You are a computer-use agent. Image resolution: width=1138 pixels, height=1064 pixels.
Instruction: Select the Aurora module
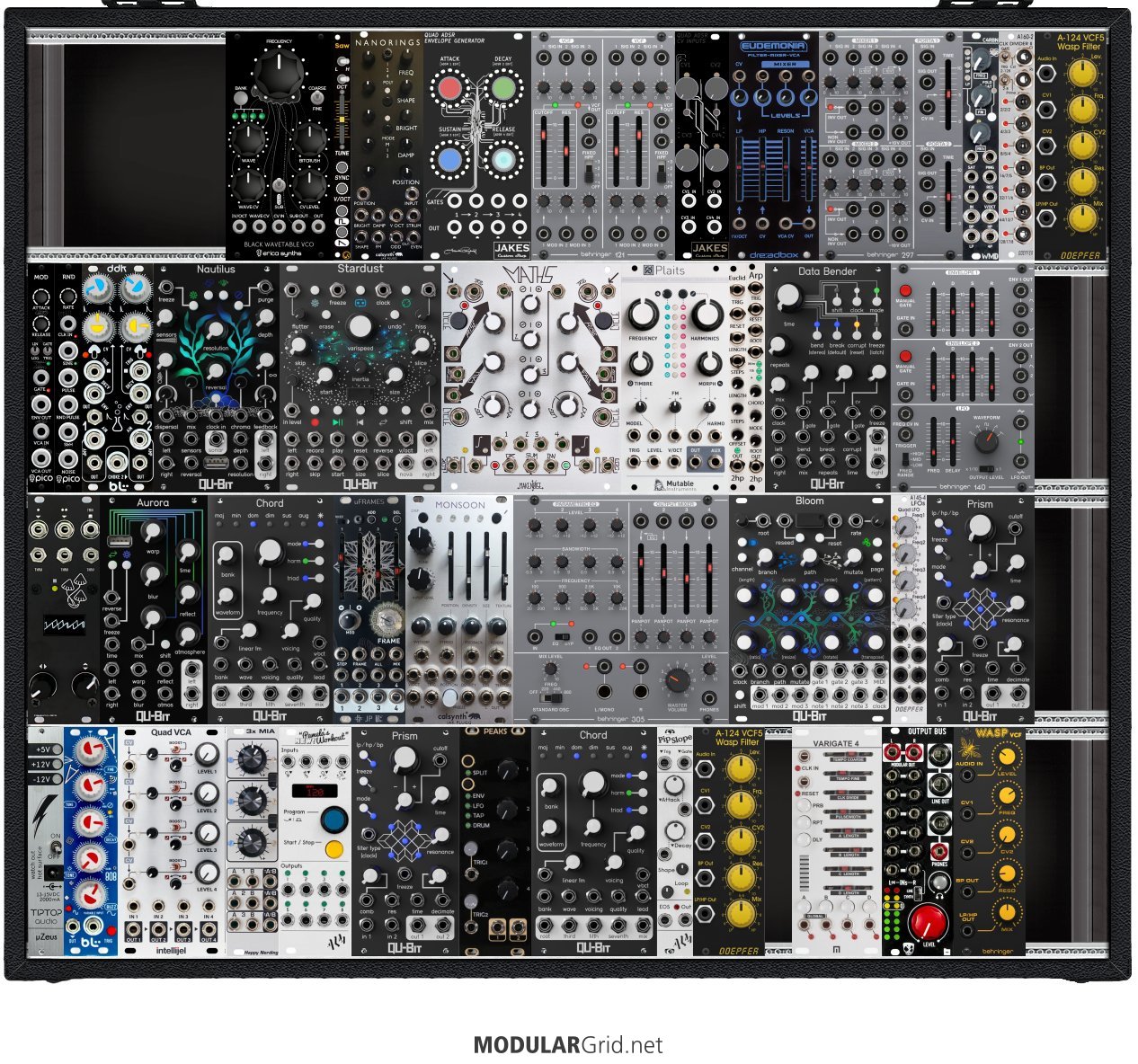point(153,608)
